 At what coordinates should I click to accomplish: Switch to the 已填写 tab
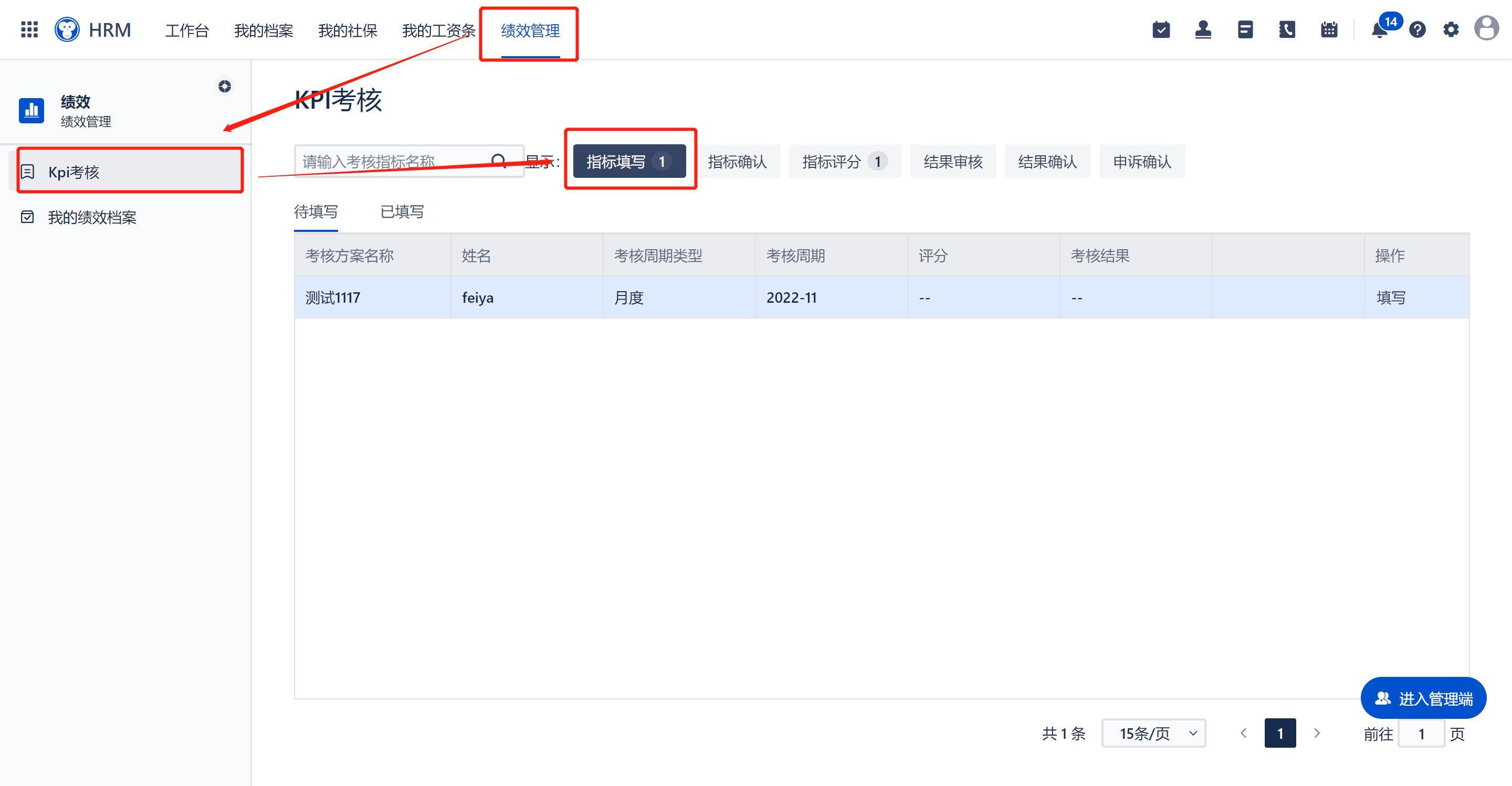(402, 212)
